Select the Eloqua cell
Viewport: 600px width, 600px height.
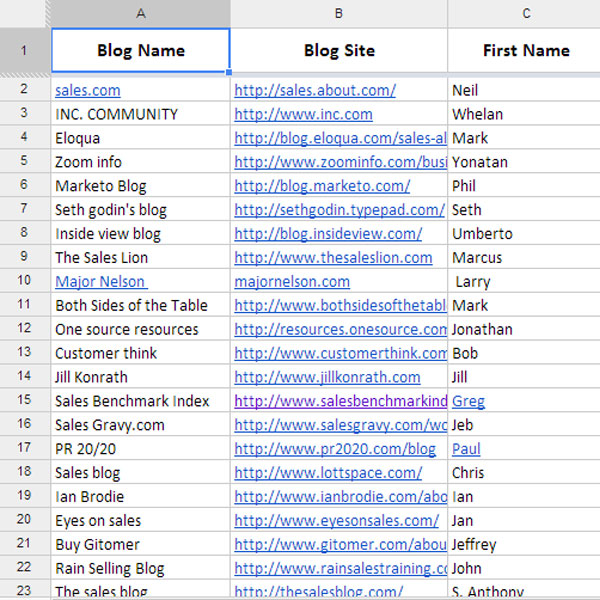point(140,138)
